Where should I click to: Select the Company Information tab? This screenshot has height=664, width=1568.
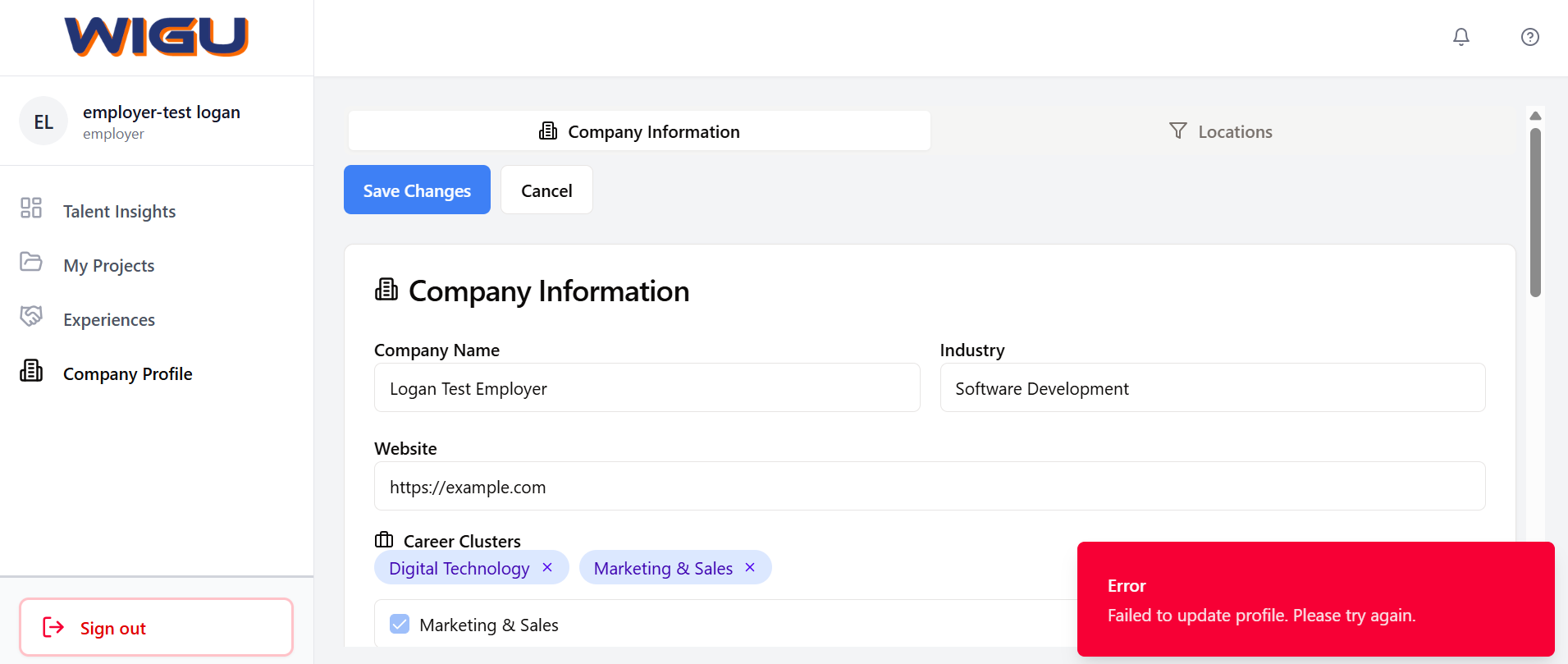coord(639,131)
